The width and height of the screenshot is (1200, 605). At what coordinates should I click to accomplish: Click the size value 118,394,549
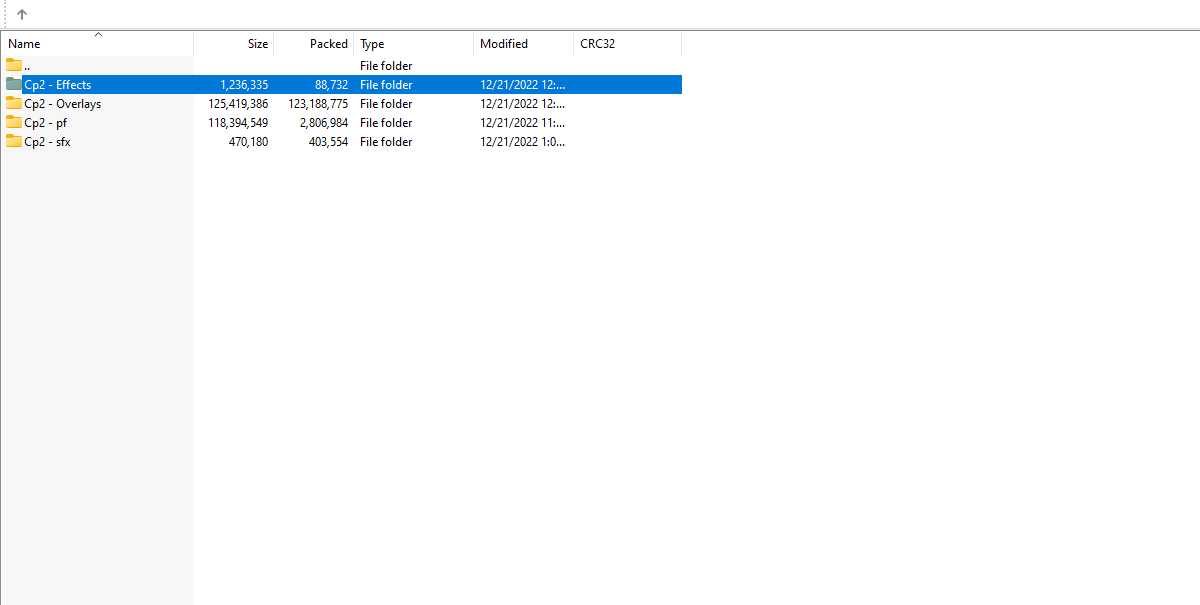pyautogui.click(x=238, y=123)
